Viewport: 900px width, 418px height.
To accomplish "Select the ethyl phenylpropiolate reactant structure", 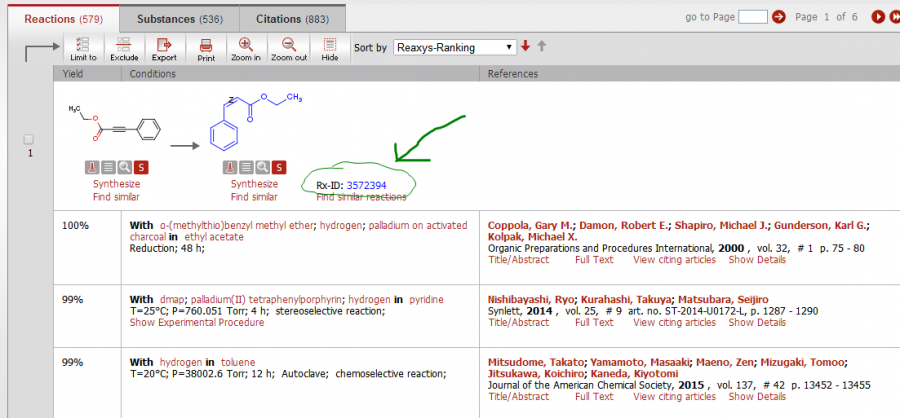I will point(115,123).
